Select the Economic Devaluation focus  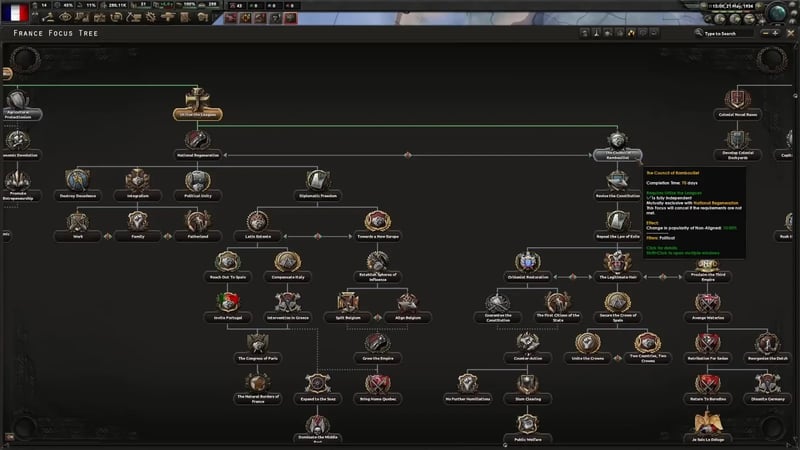click(x=18, y=145)
